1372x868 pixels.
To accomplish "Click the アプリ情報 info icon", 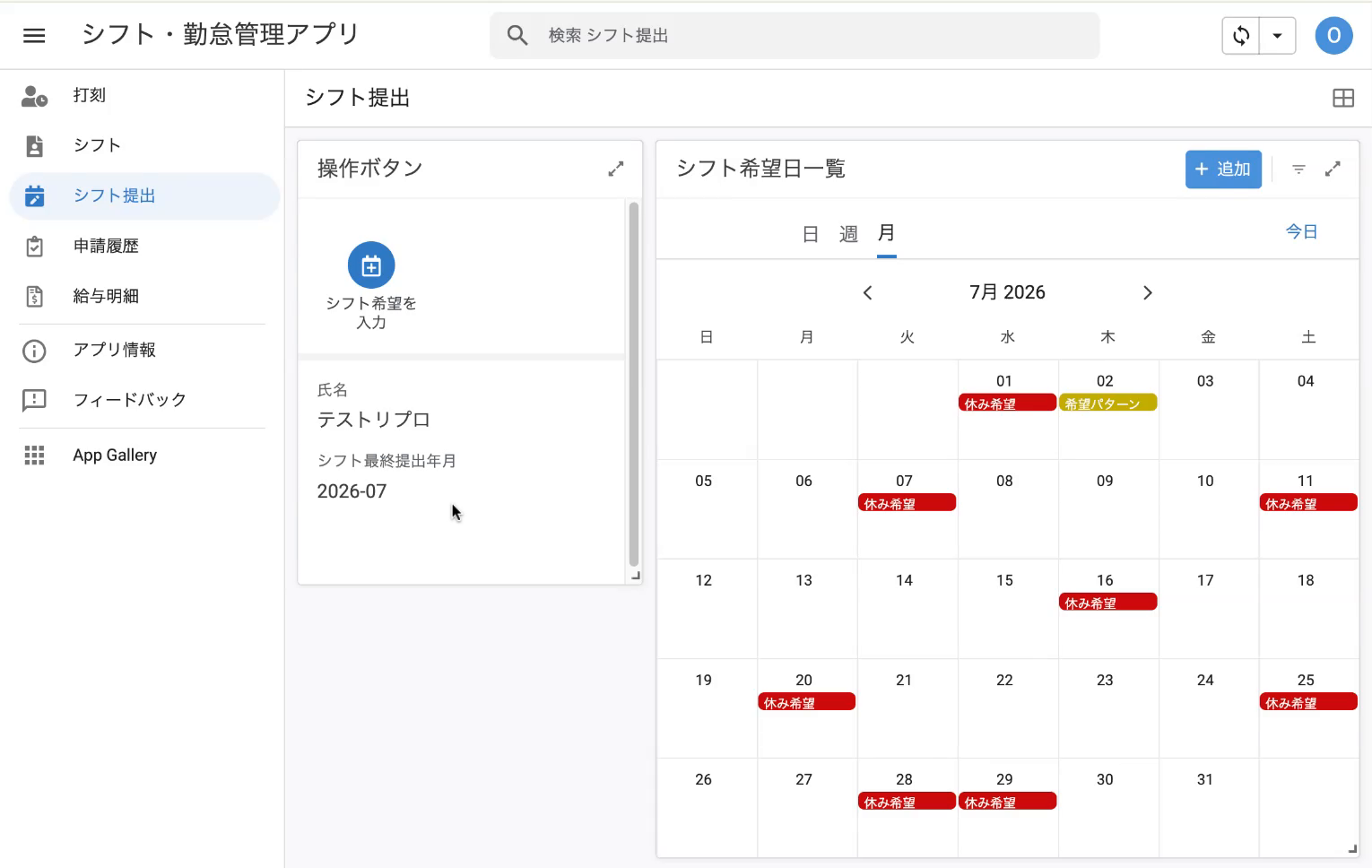I will (x=34, y=351).
